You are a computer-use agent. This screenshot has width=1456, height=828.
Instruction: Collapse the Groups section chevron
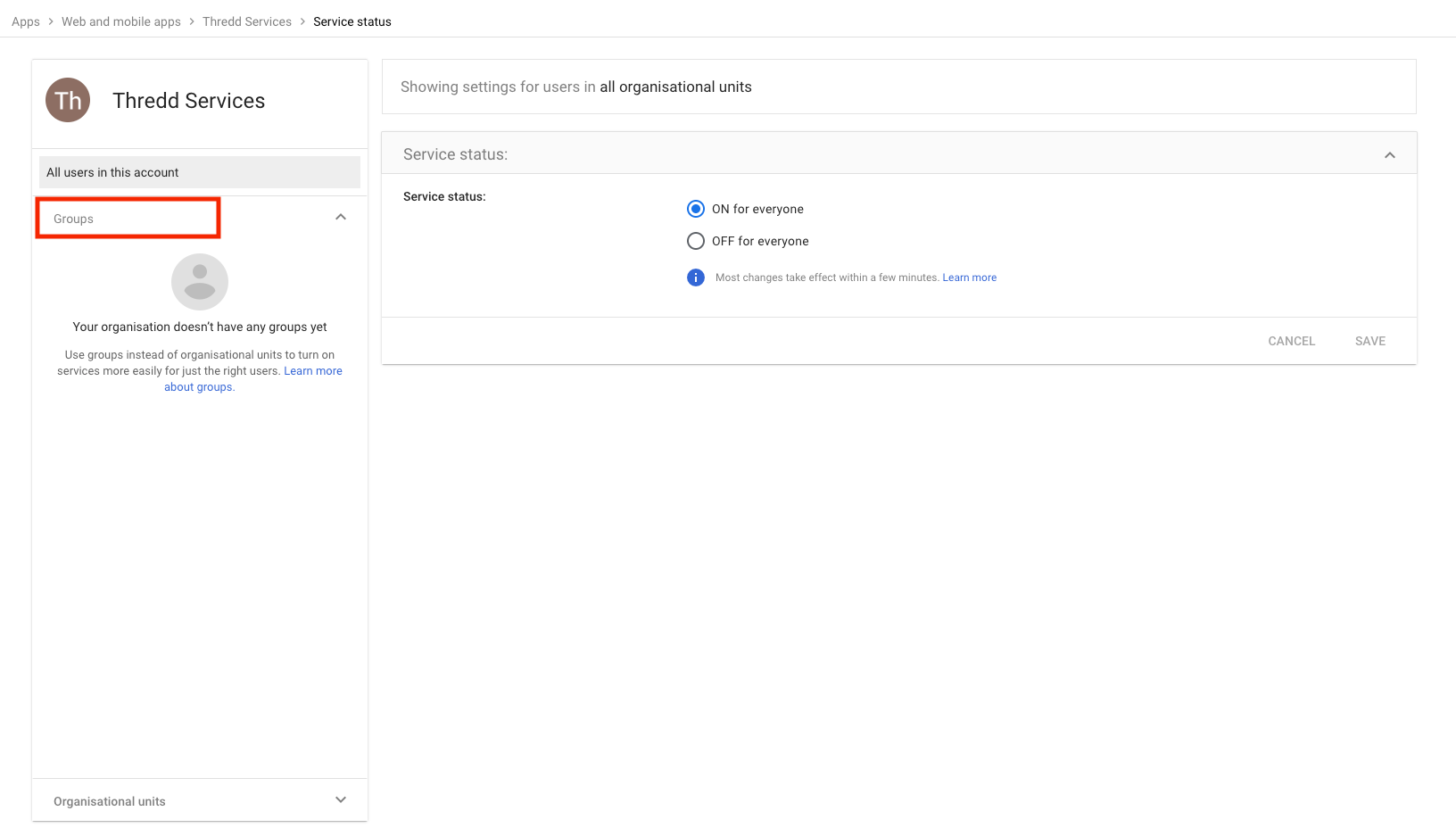tap(341, 218)
